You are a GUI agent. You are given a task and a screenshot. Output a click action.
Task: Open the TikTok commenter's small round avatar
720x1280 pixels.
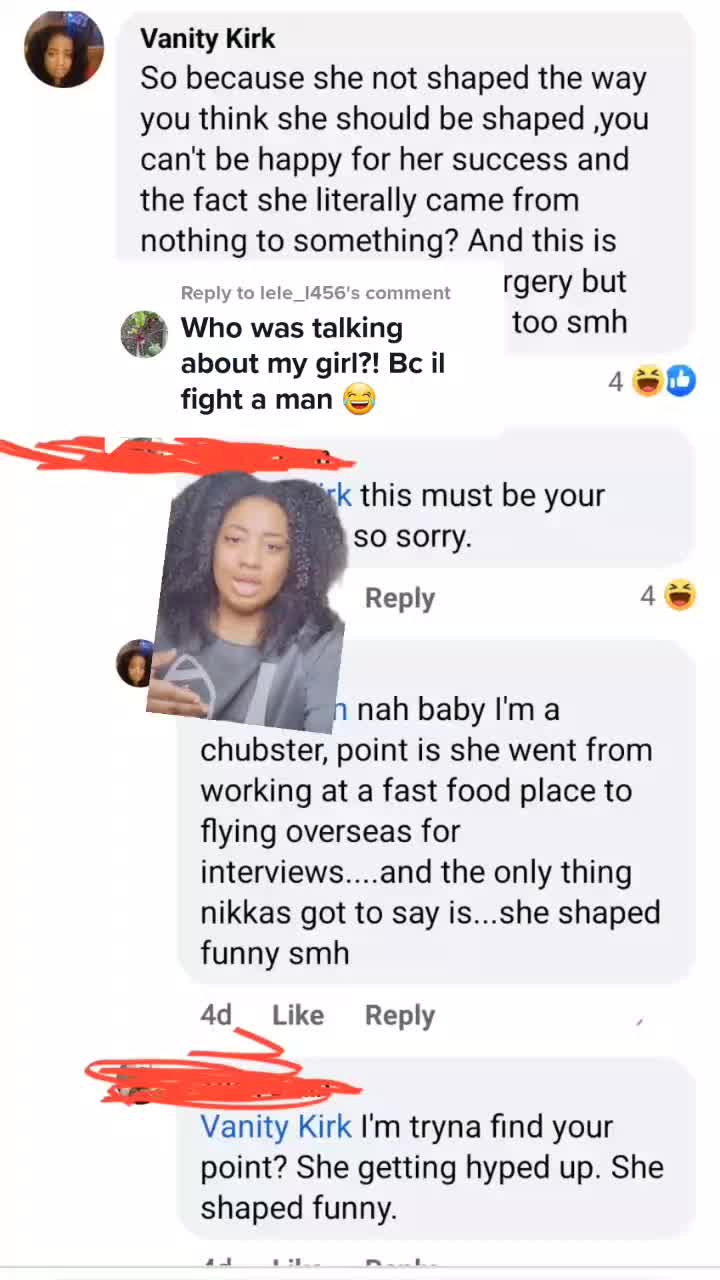pos(144,333)
